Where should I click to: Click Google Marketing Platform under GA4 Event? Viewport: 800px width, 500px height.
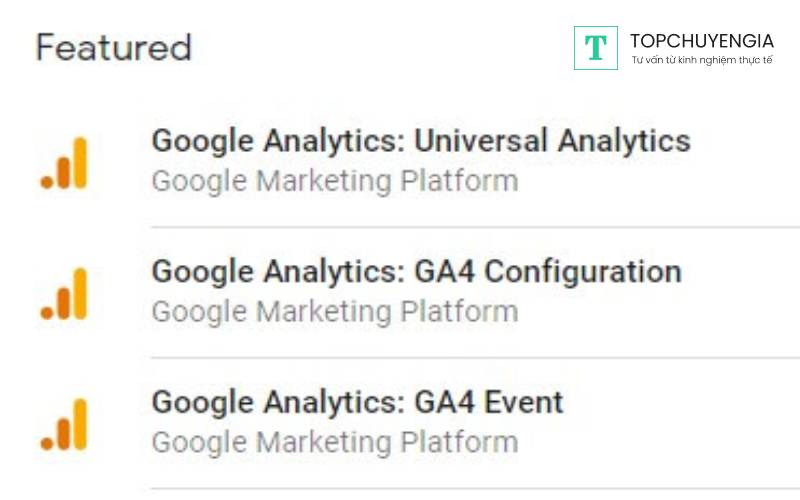coord(334,442)
